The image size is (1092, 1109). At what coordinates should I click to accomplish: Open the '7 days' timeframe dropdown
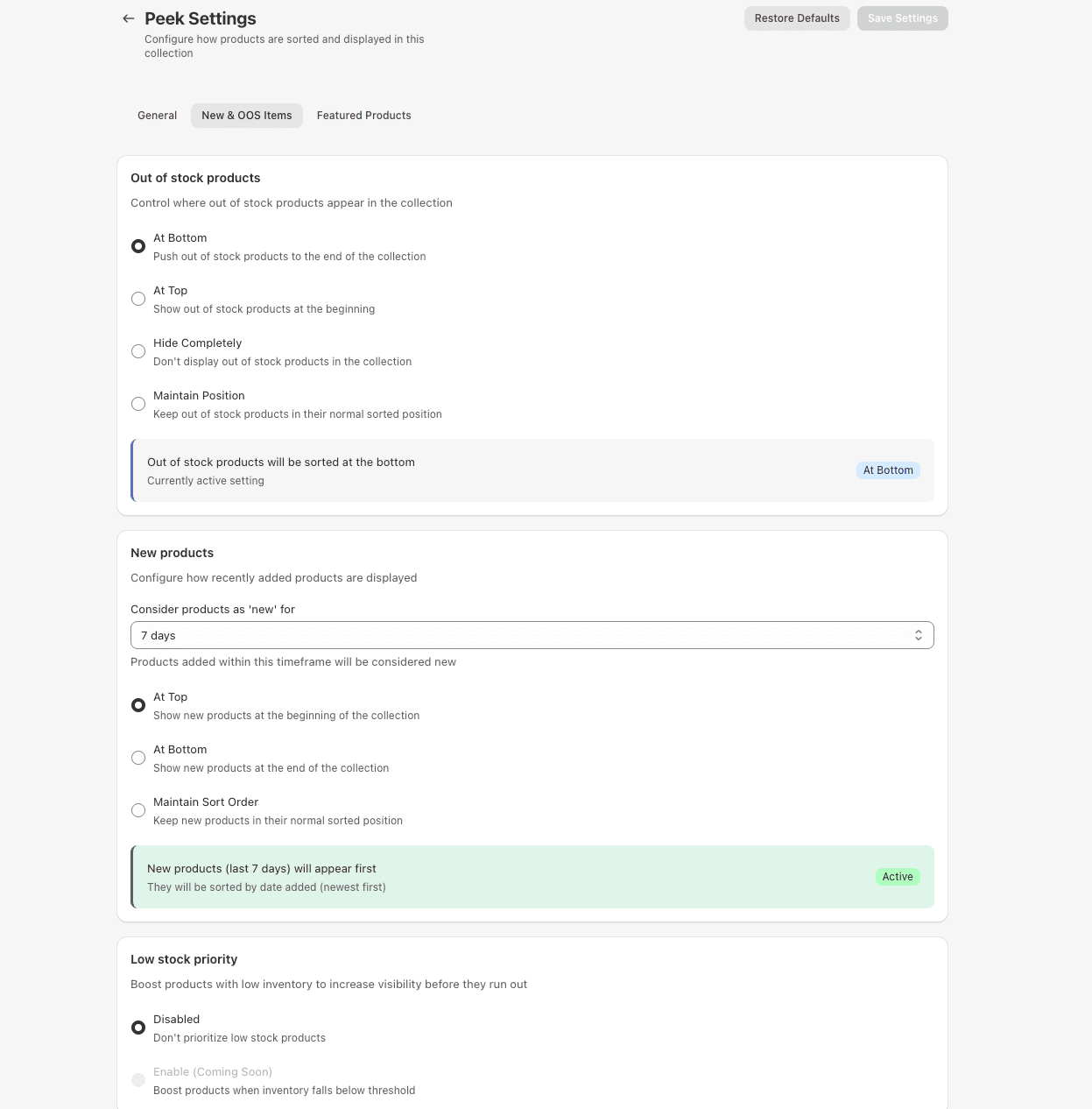[532, 635]
